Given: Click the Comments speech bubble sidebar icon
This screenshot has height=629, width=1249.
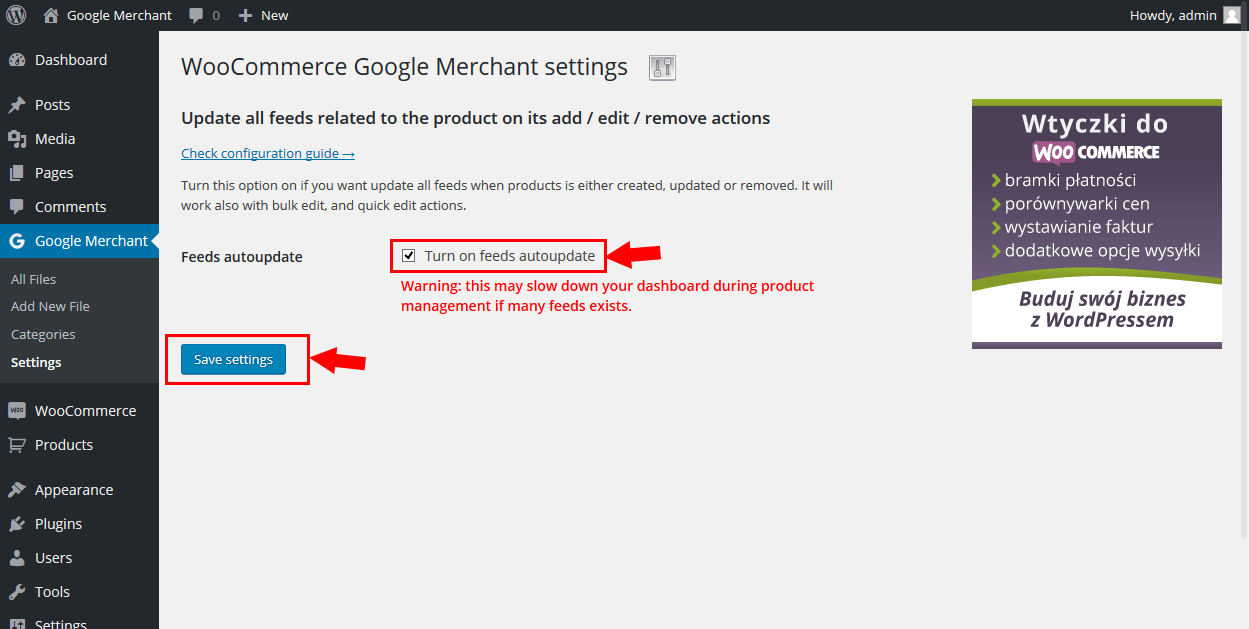Looking at the screenshot, I should pos(17,207).
